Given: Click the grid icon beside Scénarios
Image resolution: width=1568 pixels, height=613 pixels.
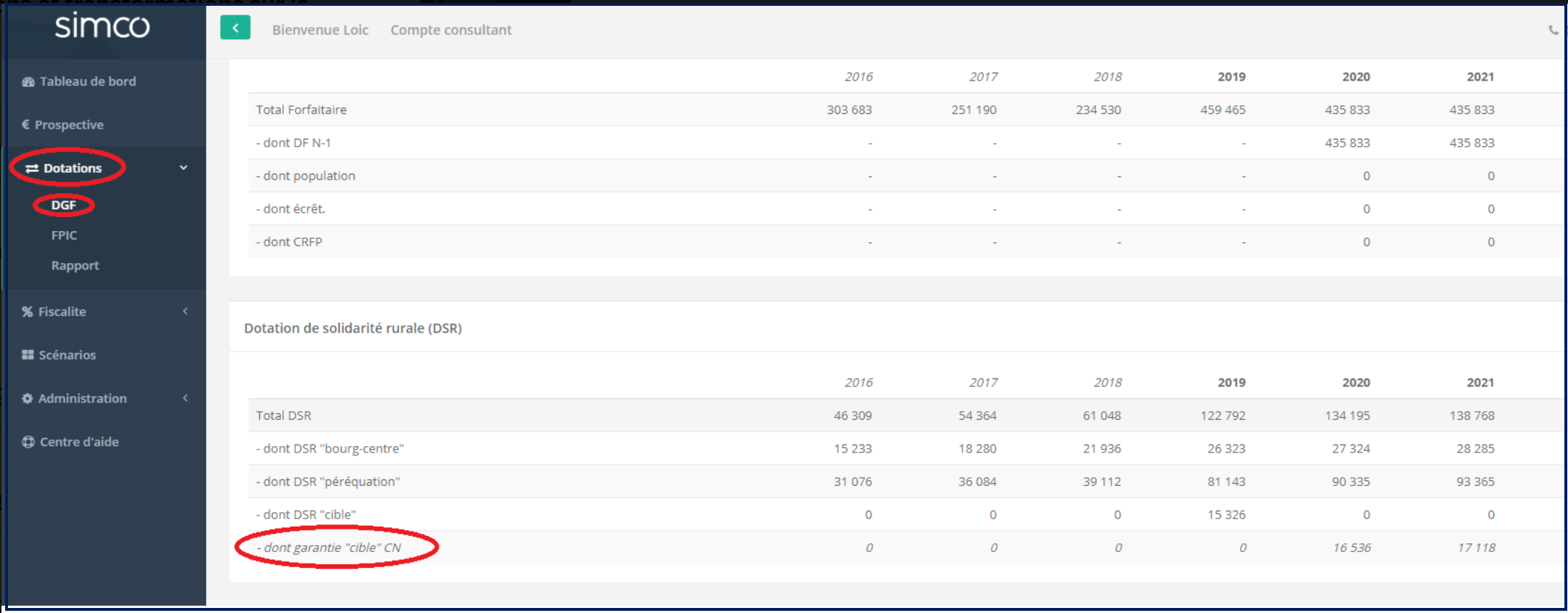Looking at the screenshot, I should pyautogui.click(x=28, y=354).
